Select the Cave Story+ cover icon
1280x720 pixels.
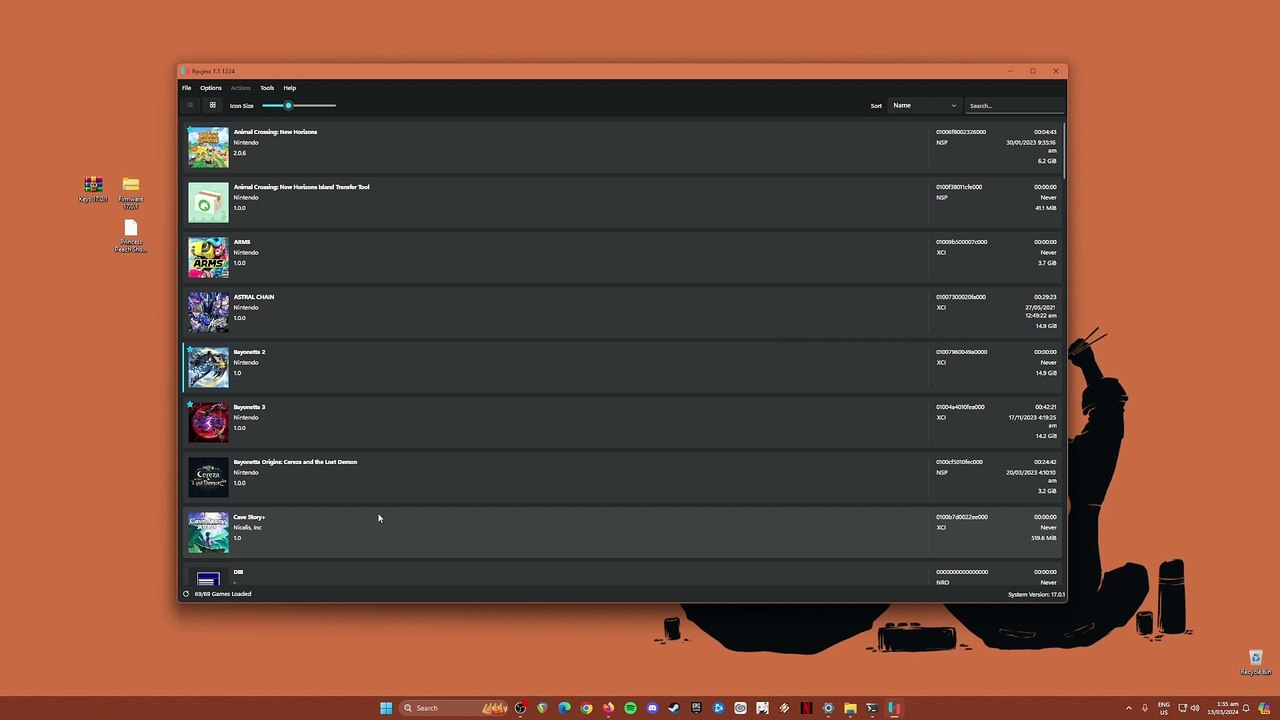coord(208,532)
